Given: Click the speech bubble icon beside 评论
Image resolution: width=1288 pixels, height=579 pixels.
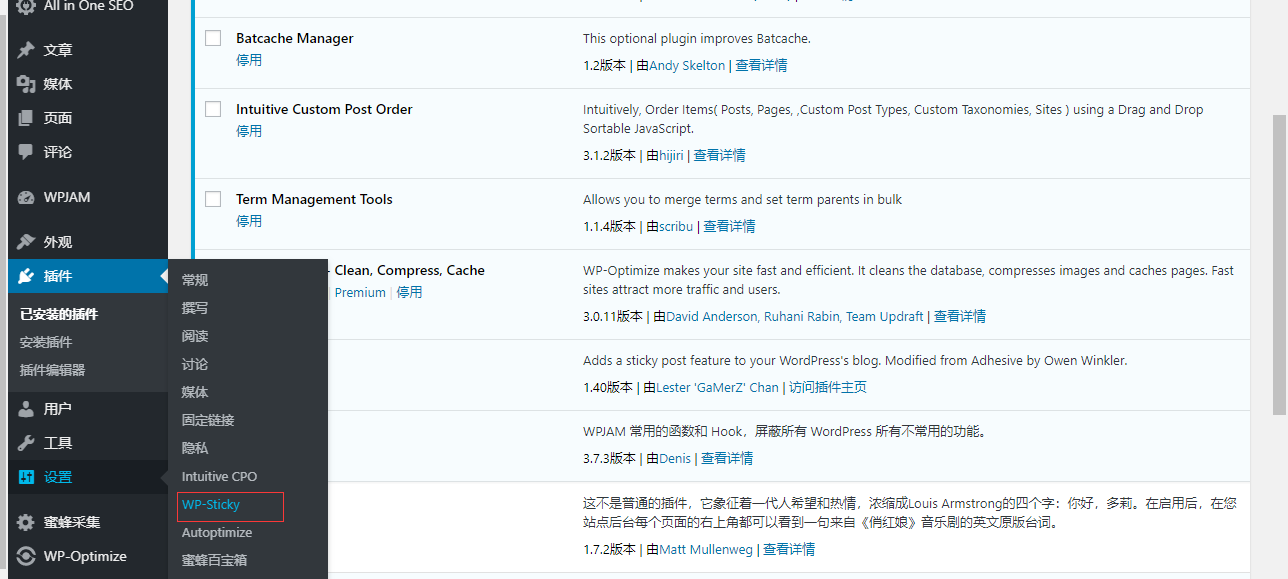Looking at the screenshot, I should tap(26, 152).
